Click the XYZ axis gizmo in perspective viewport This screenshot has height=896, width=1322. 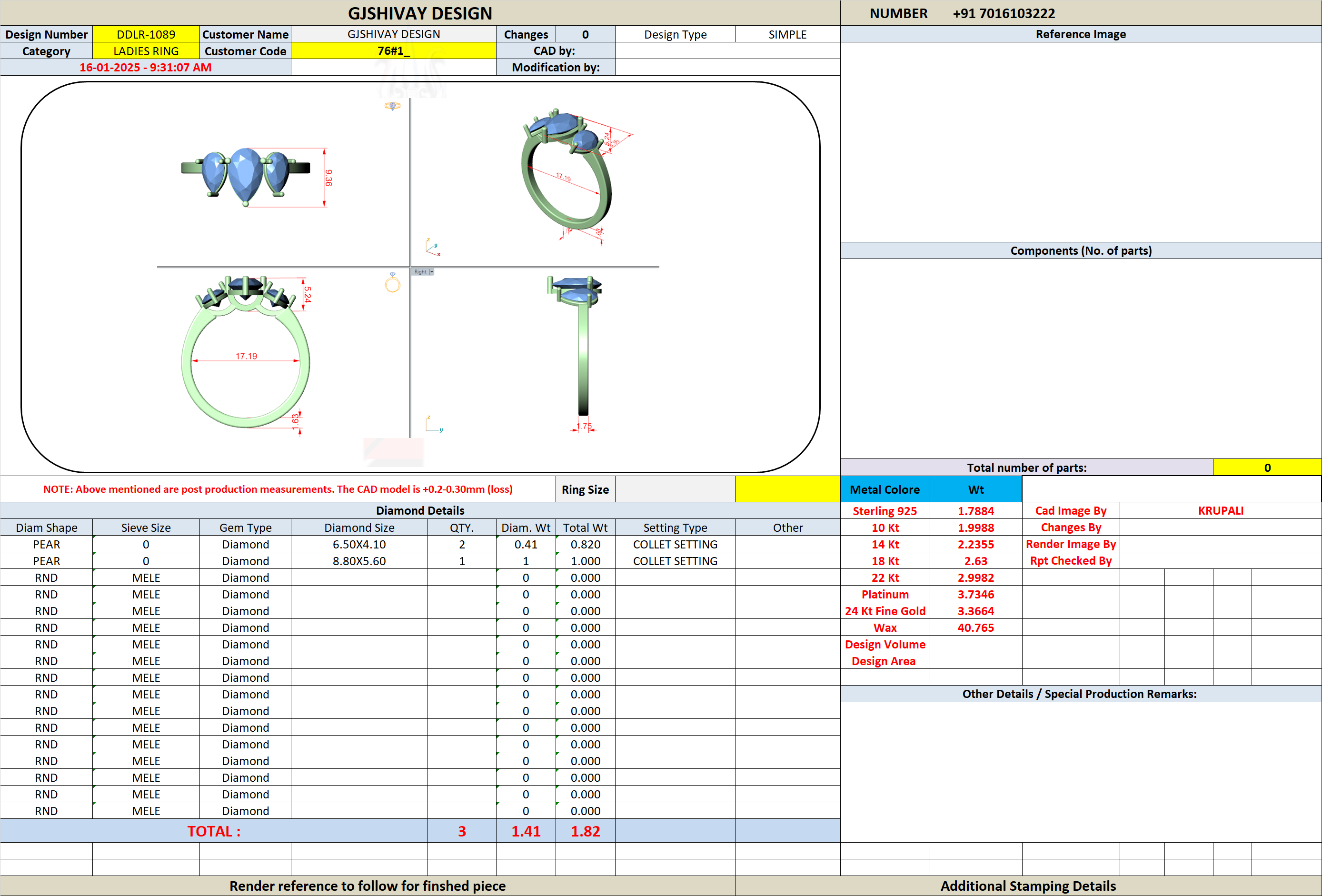433,248
